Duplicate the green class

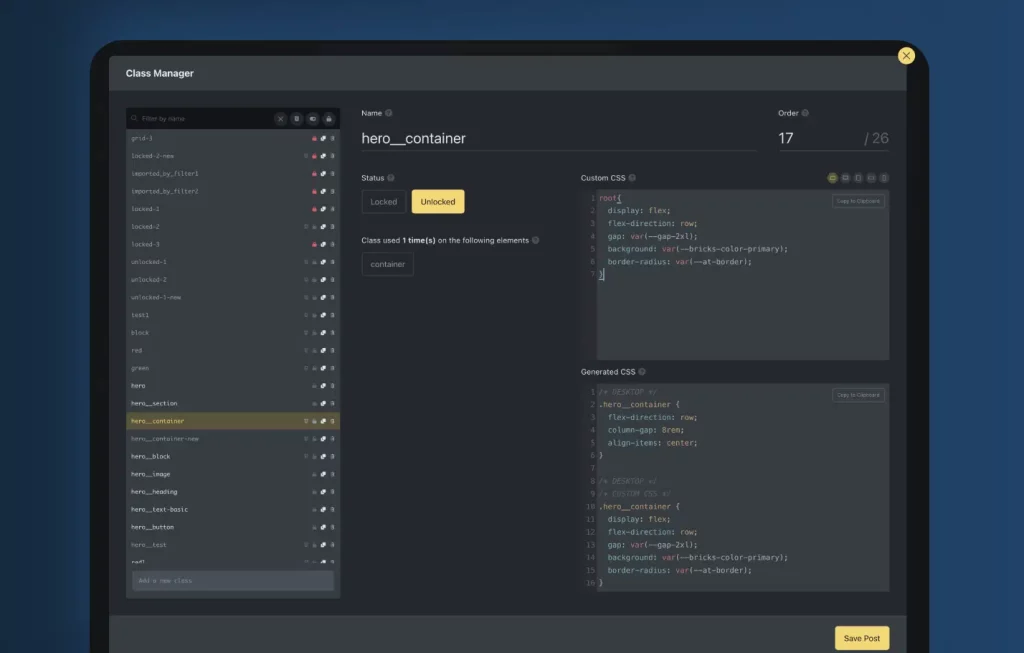click(x=323, y=368)
